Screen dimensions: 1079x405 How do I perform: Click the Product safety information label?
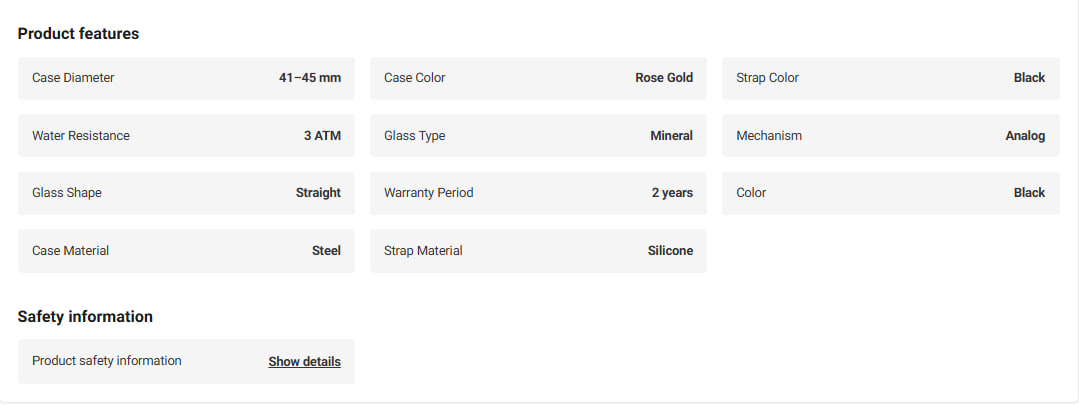107,360
